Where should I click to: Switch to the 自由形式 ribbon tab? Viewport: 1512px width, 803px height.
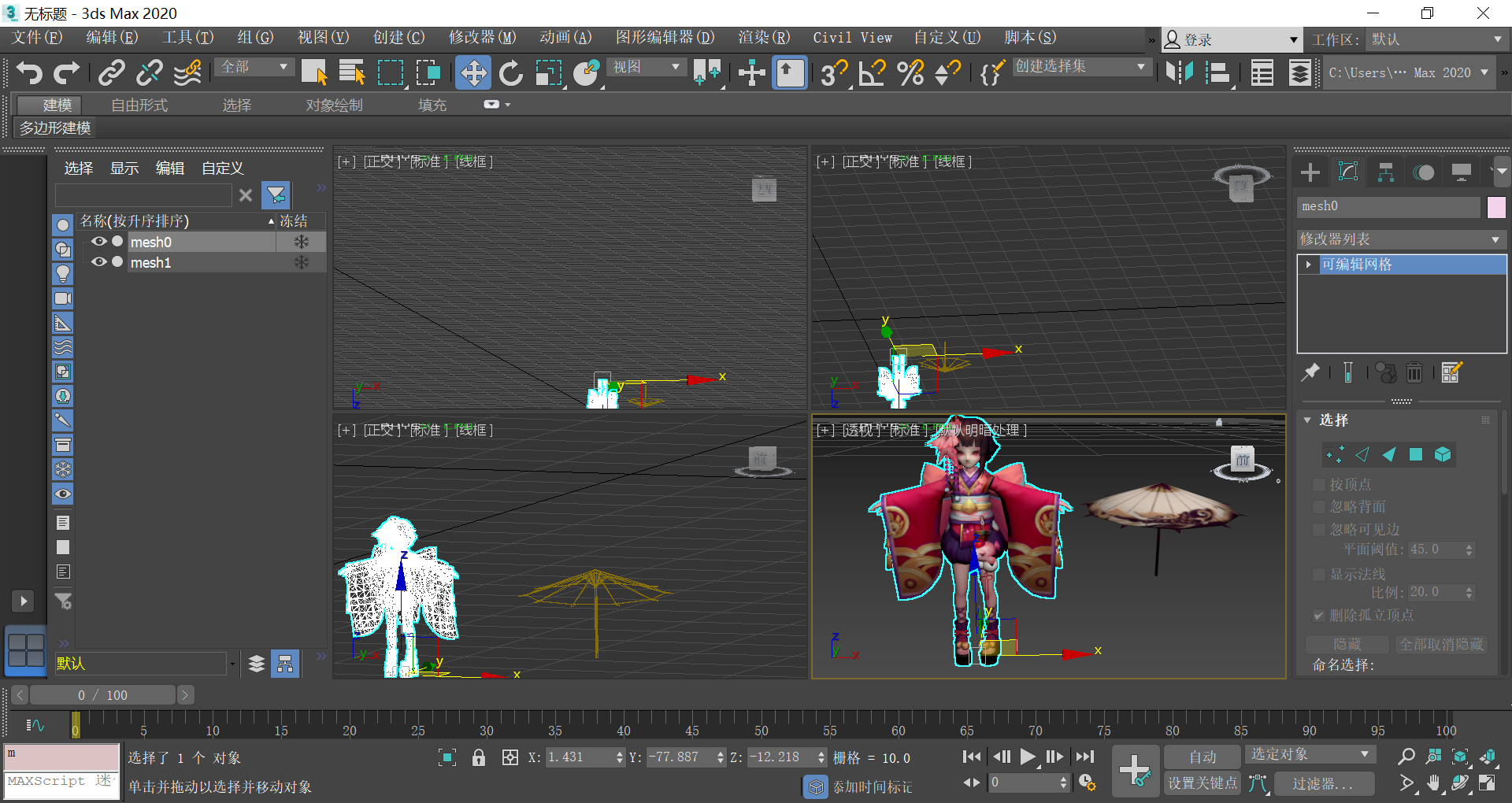139,105
